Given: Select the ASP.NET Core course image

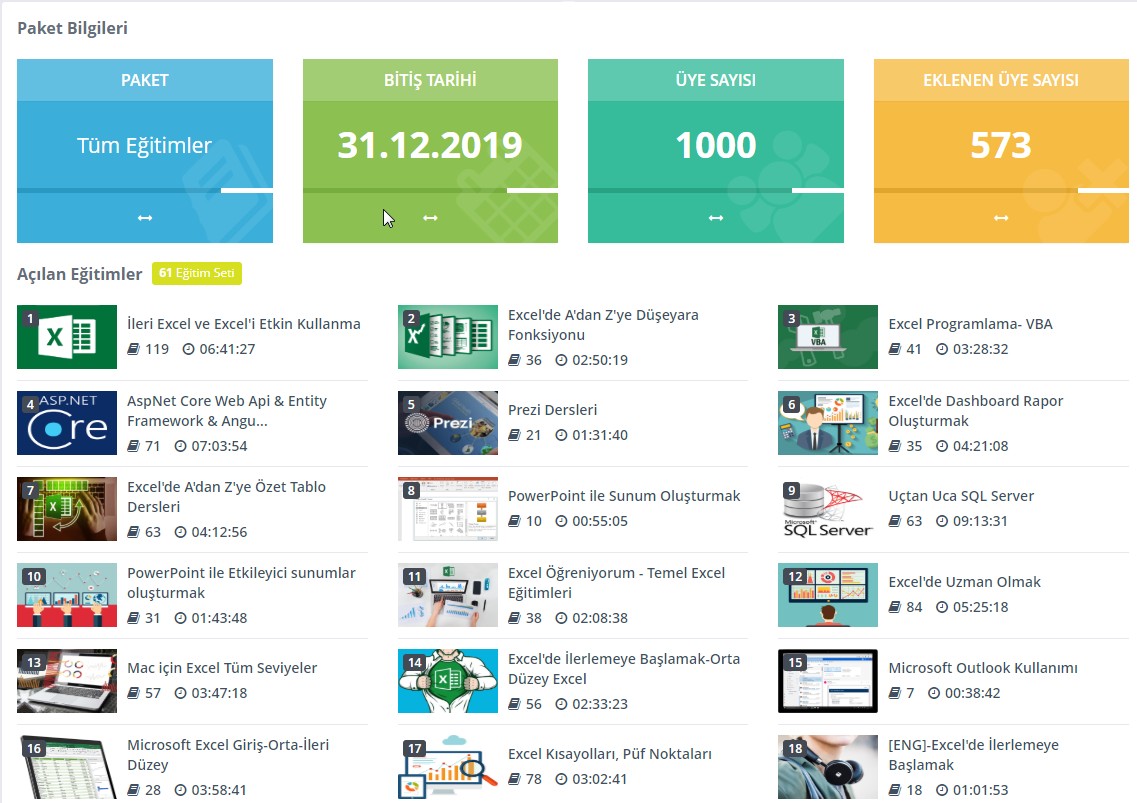Looking at the screenshot, I should pos(67,423).
